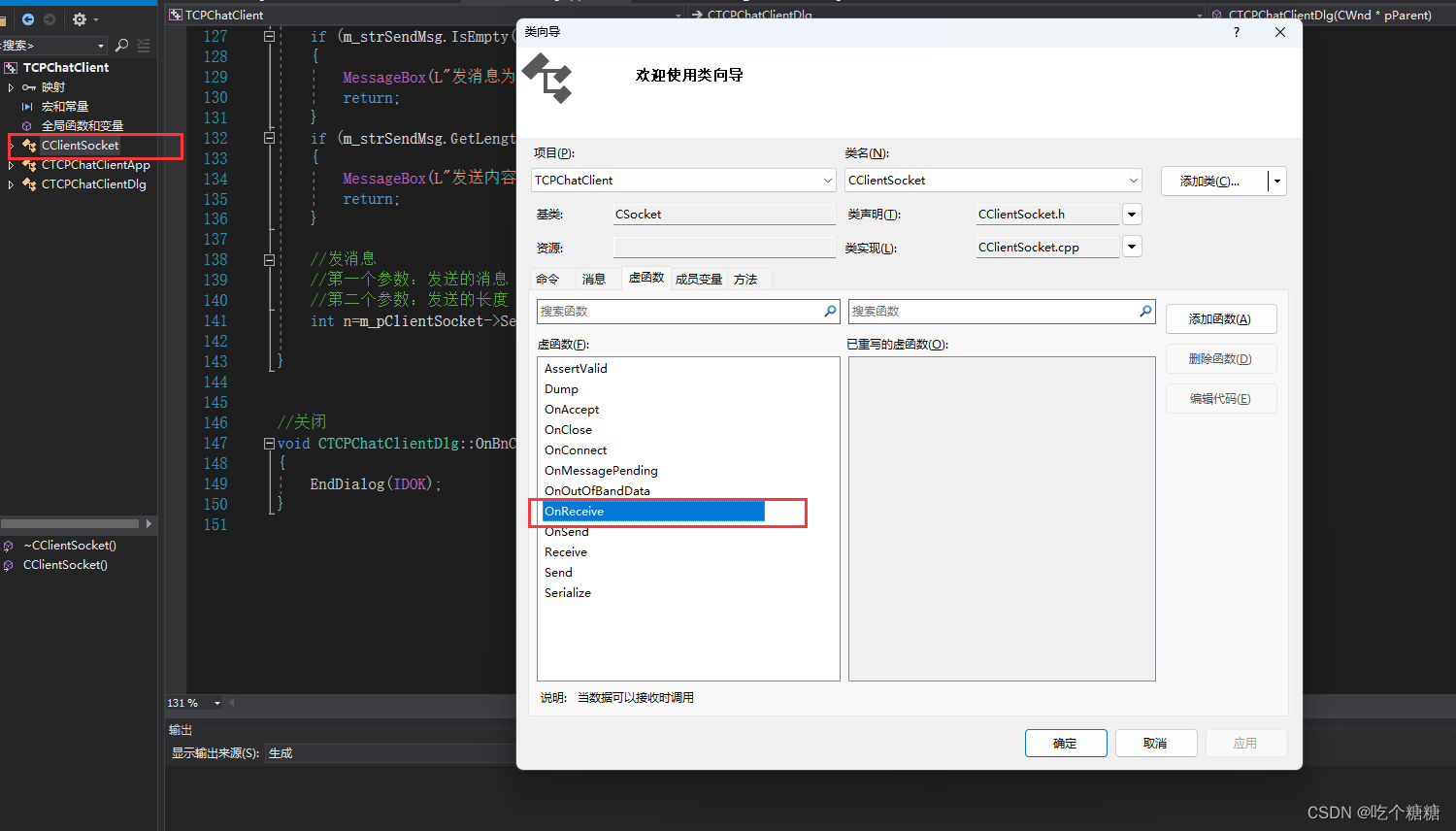Open the 类声明 header file dropdown arrow

click(1132, 215)
